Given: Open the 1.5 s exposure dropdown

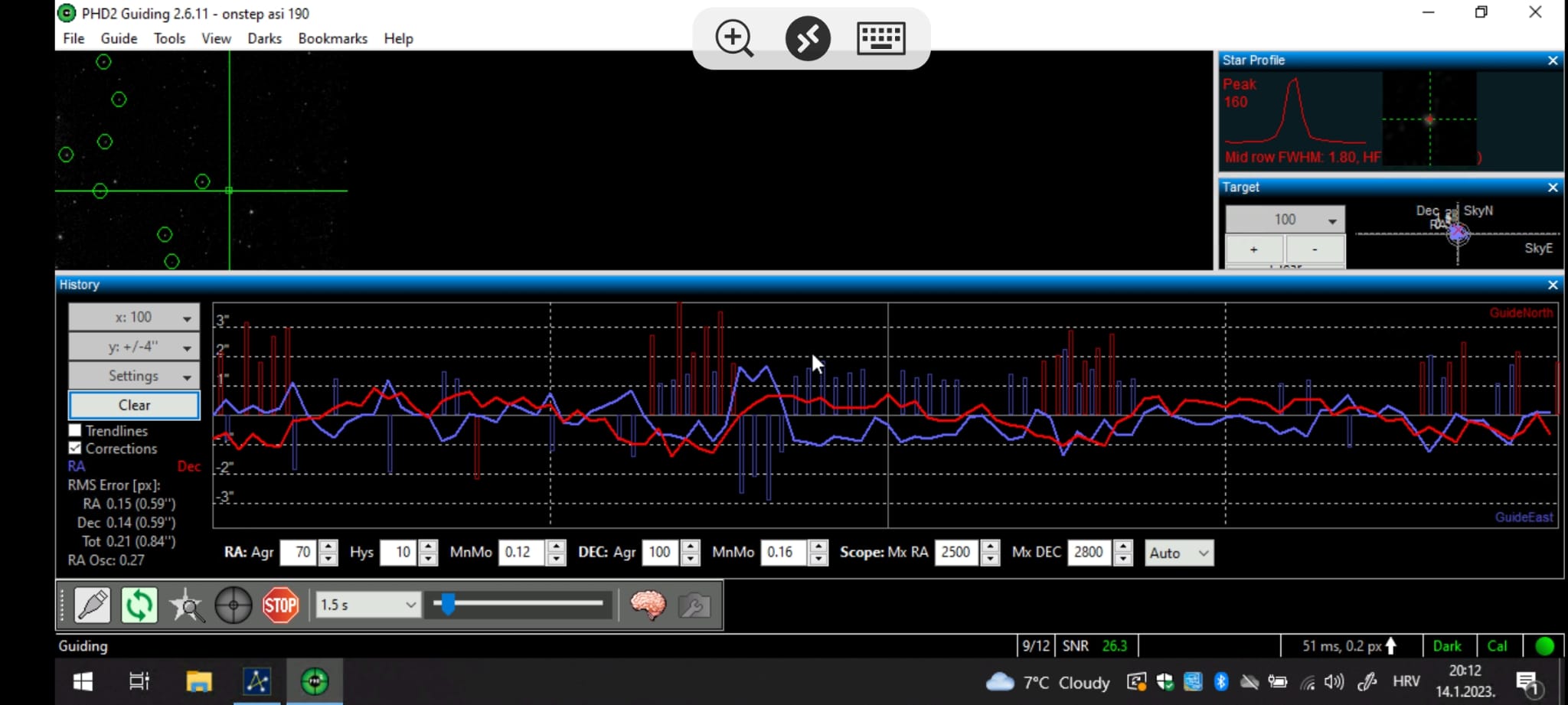Looking at the screenshot, I should (x=367, y=605).
